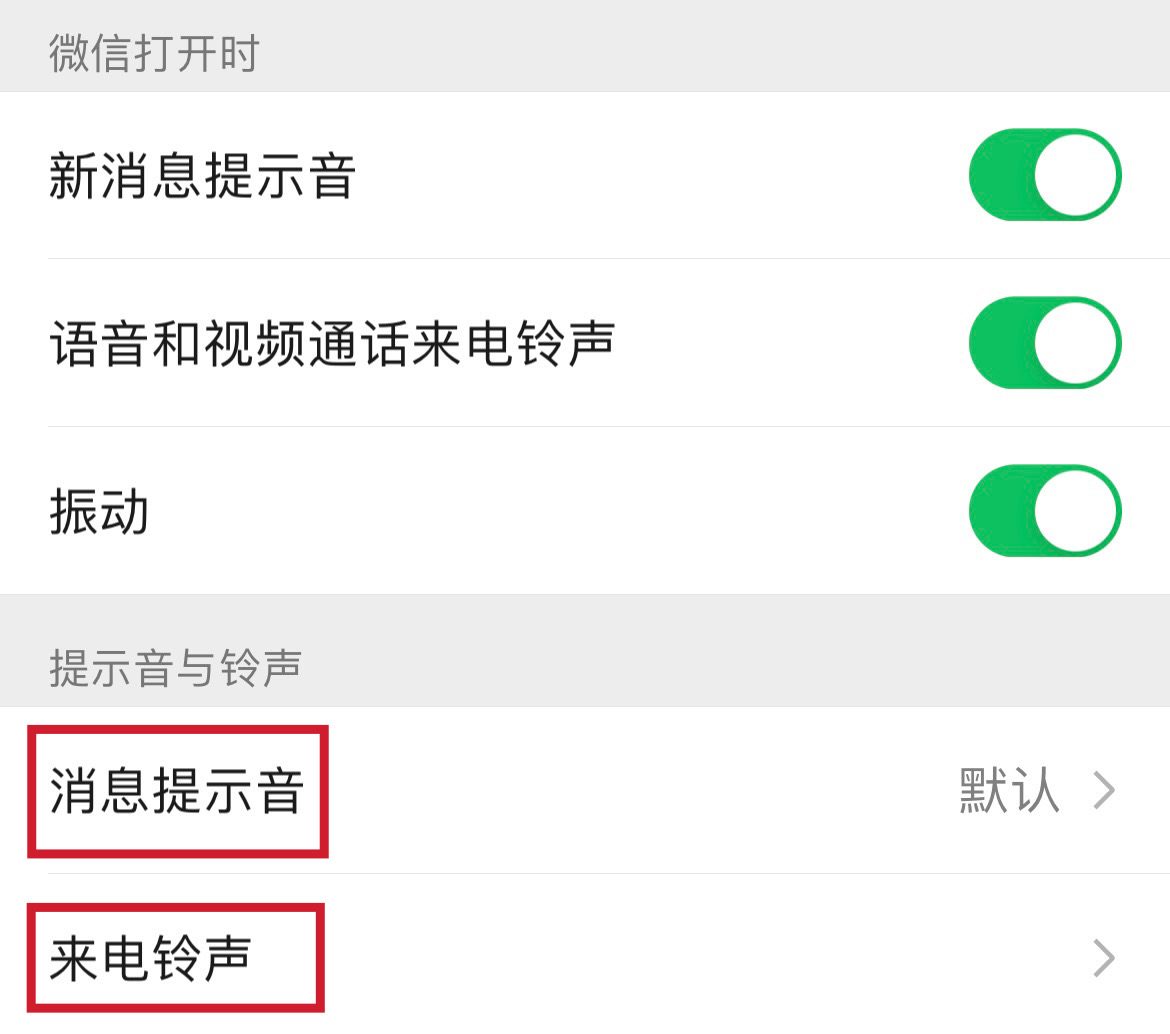Select the 默认 value text
Image resolution: width=1170 pixels, height=1034 pixels.
pos(1008,791)
